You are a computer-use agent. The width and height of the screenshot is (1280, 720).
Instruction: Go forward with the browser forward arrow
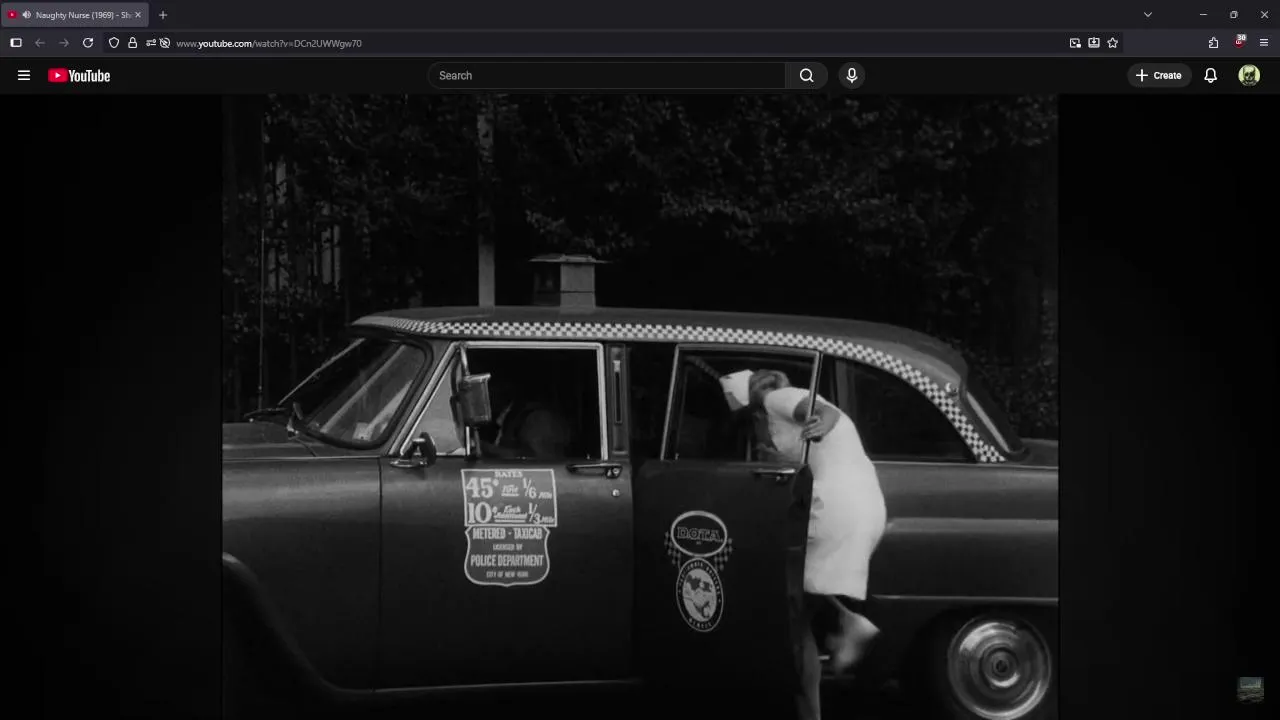click(64, 43)
